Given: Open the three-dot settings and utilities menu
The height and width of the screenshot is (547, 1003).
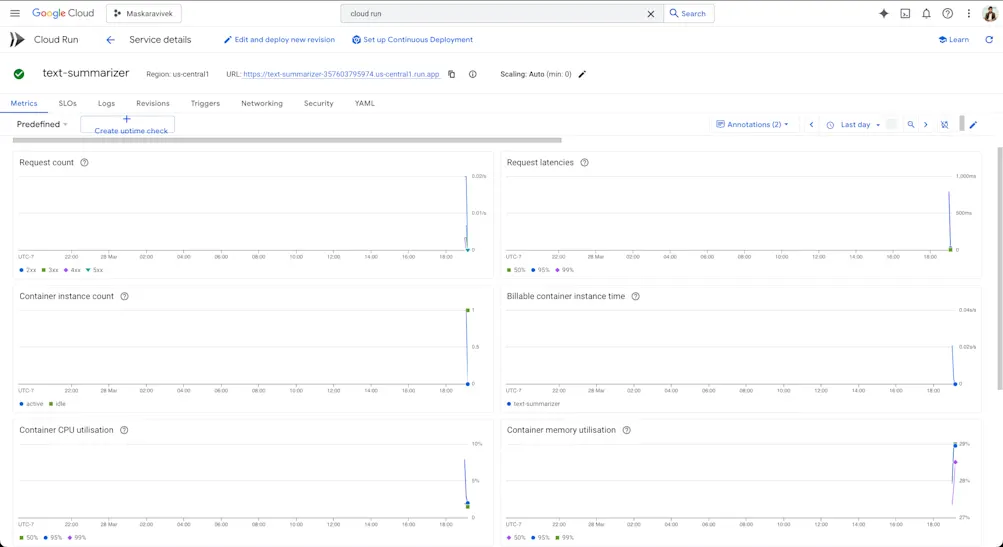Looking at the screenshot, I should 968,13.
